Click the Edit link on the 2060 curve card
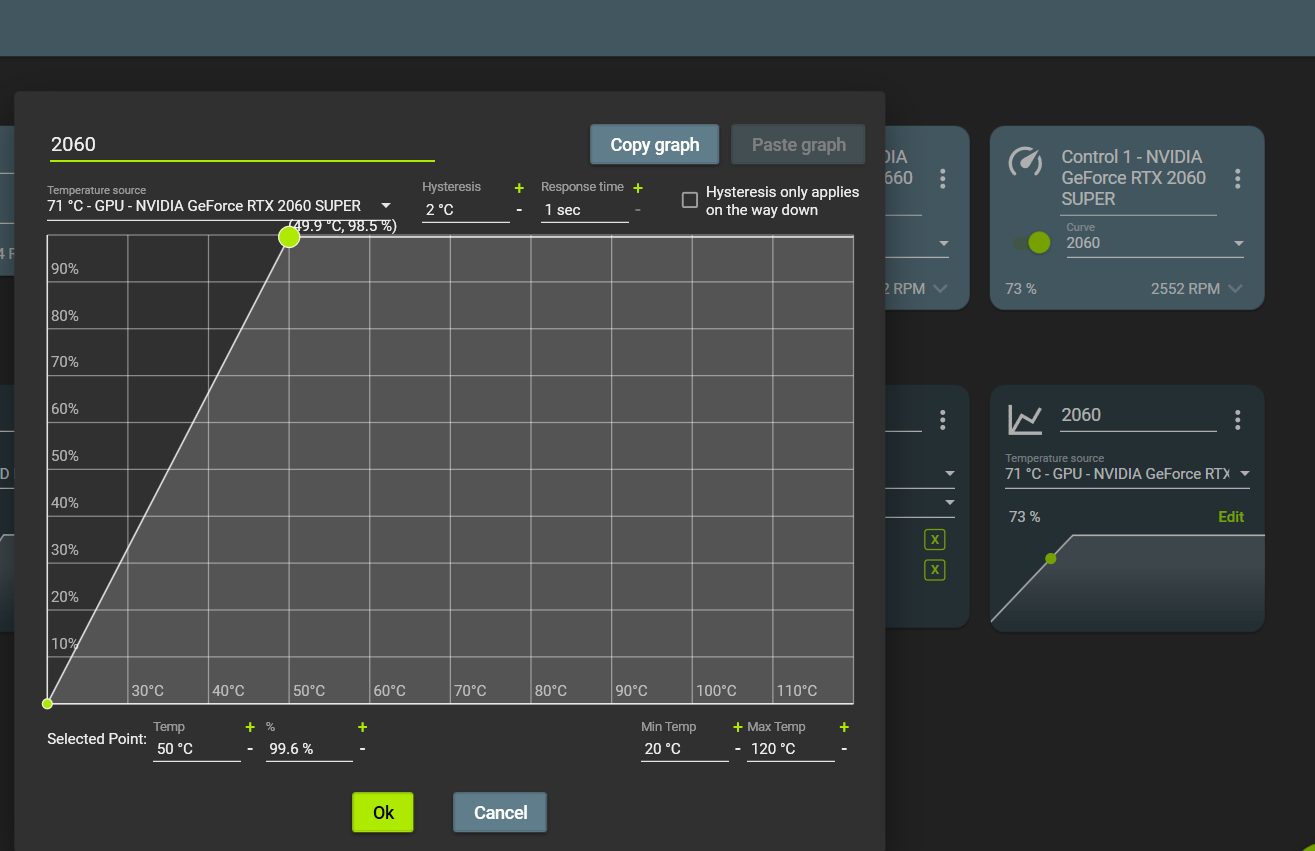1315x851 pixels. [1231, 517]
